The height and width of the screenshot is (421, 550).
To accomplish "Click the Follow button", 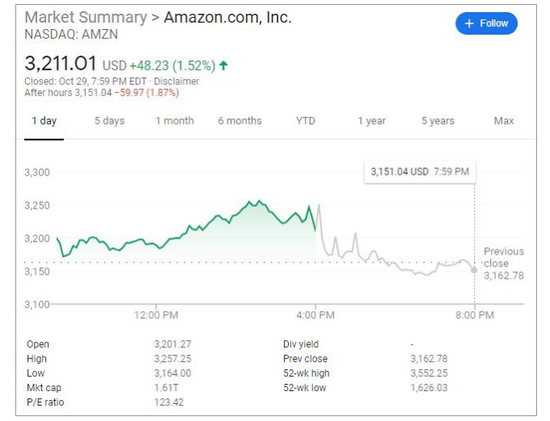I will (x=486, y=24).
